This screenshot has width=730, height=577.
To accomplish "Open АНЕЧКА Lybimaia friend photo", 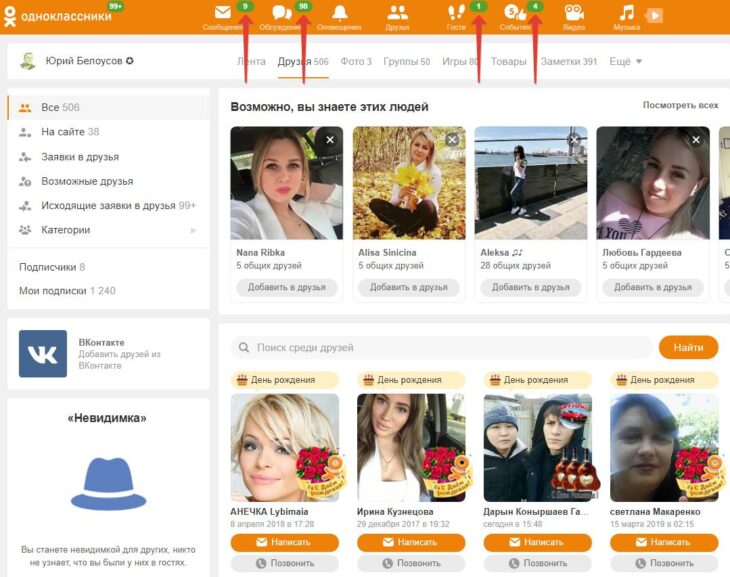I will (x=285, y=448).
